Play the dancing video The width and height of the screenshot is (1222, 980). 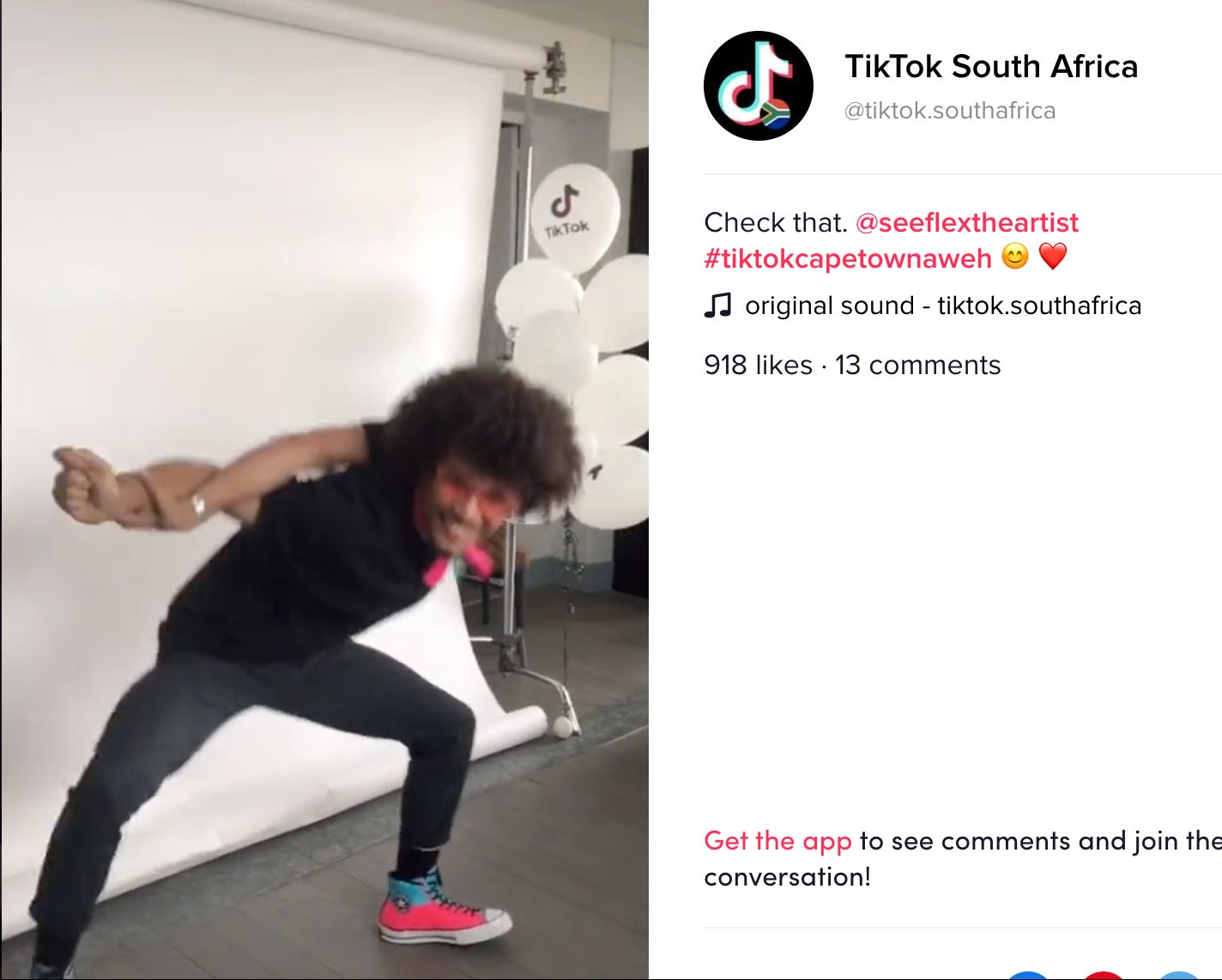324,490
